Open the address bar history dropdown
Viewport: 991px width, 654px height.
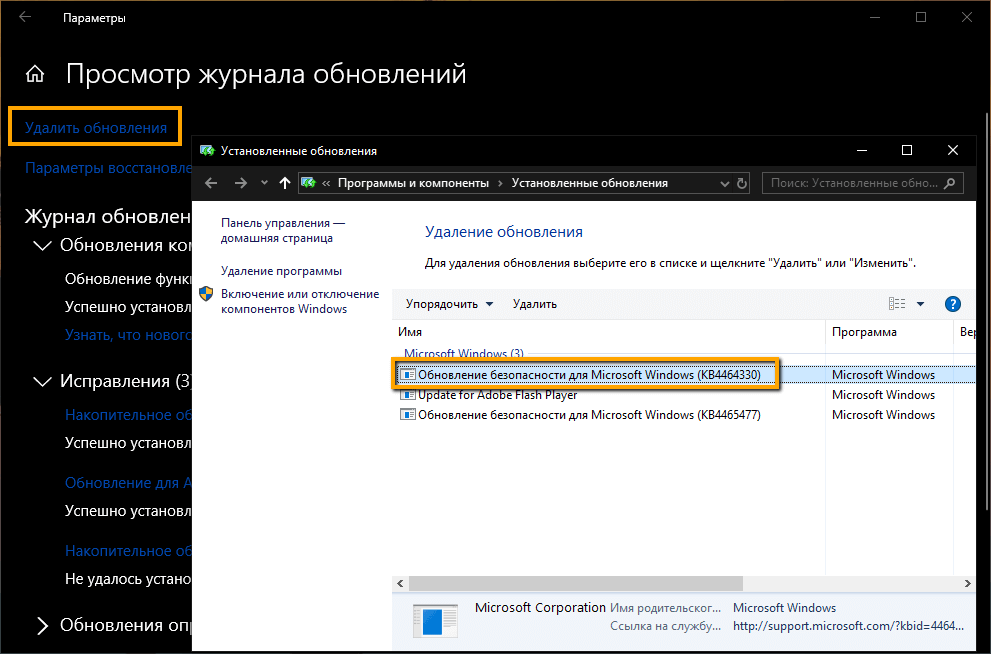[725, 184]
